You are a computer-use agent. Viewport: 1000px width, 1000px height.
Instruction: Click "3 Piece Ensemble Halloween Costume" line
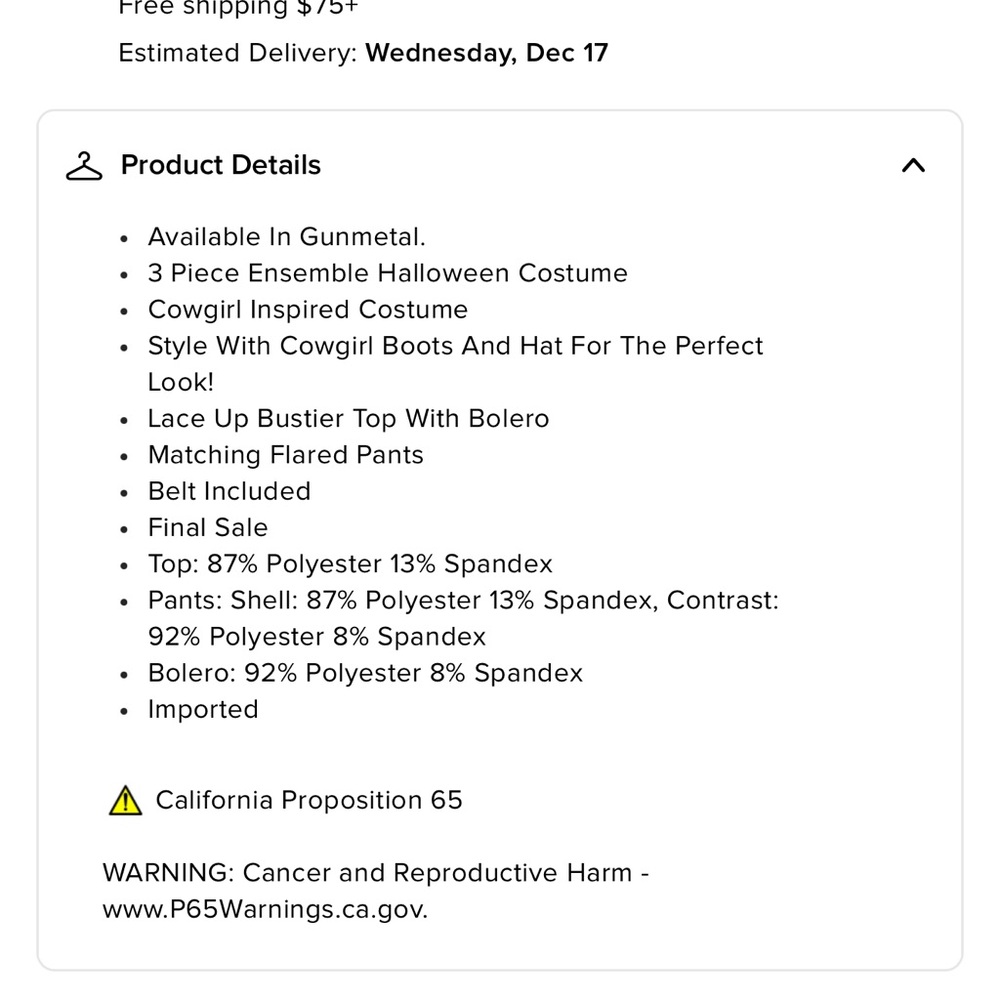point(387,273)
